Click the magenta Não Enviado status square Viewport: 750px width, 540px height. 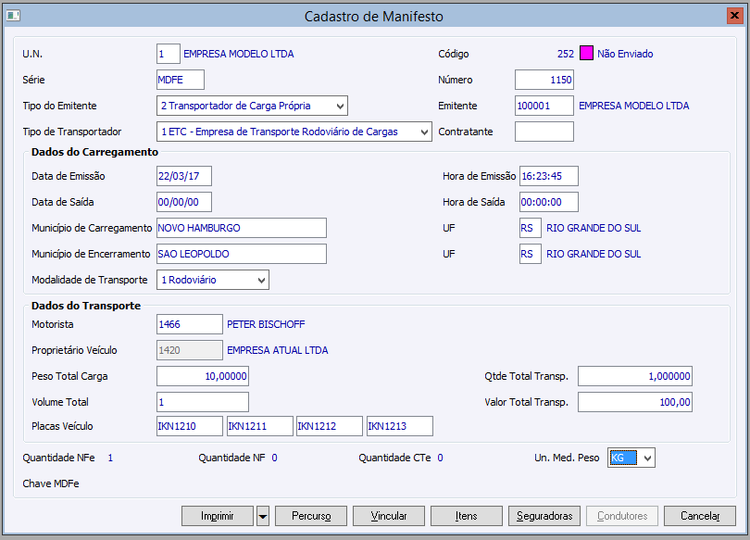coord(586,54)
